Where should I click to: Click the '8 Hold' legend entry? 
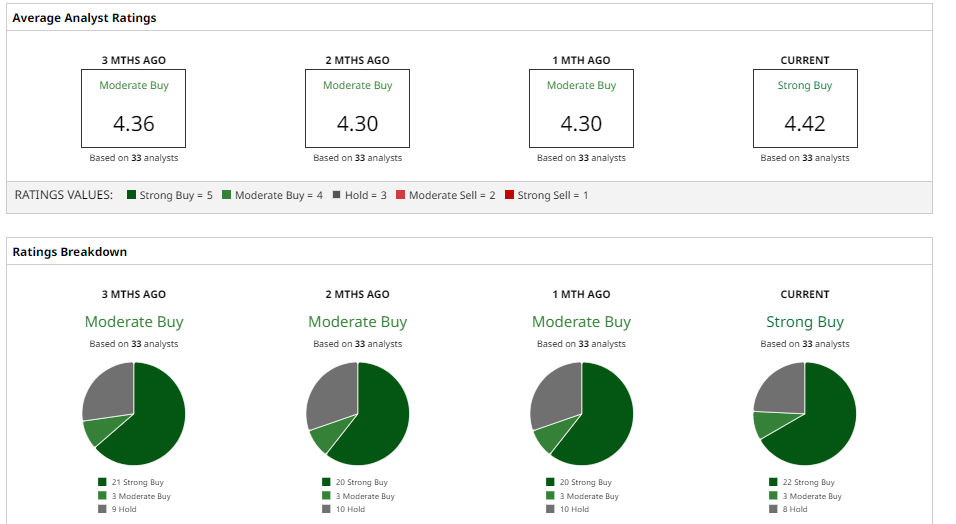coord(788,509)
